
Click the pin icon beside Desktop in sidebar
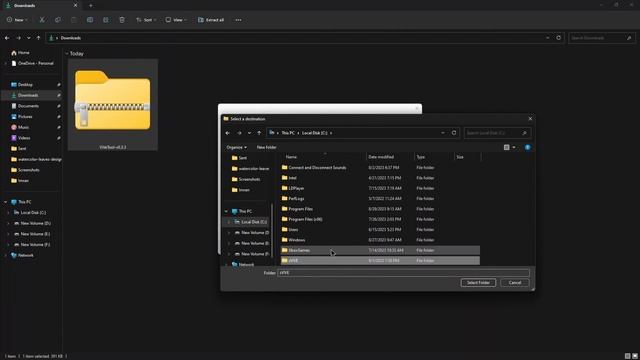pyautogui.click(x=58, y=84)
